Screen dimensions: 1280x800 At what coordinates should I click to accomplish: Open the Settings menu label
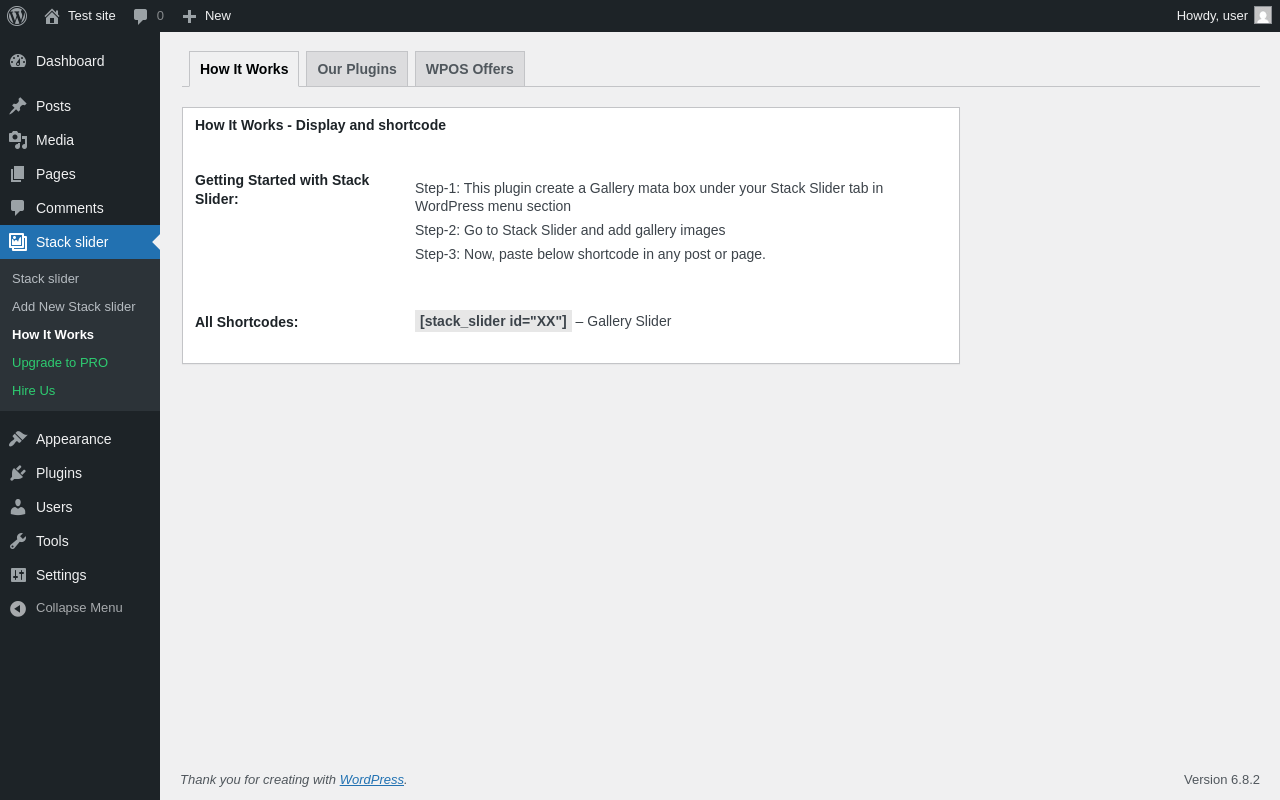tap(61, 575)
